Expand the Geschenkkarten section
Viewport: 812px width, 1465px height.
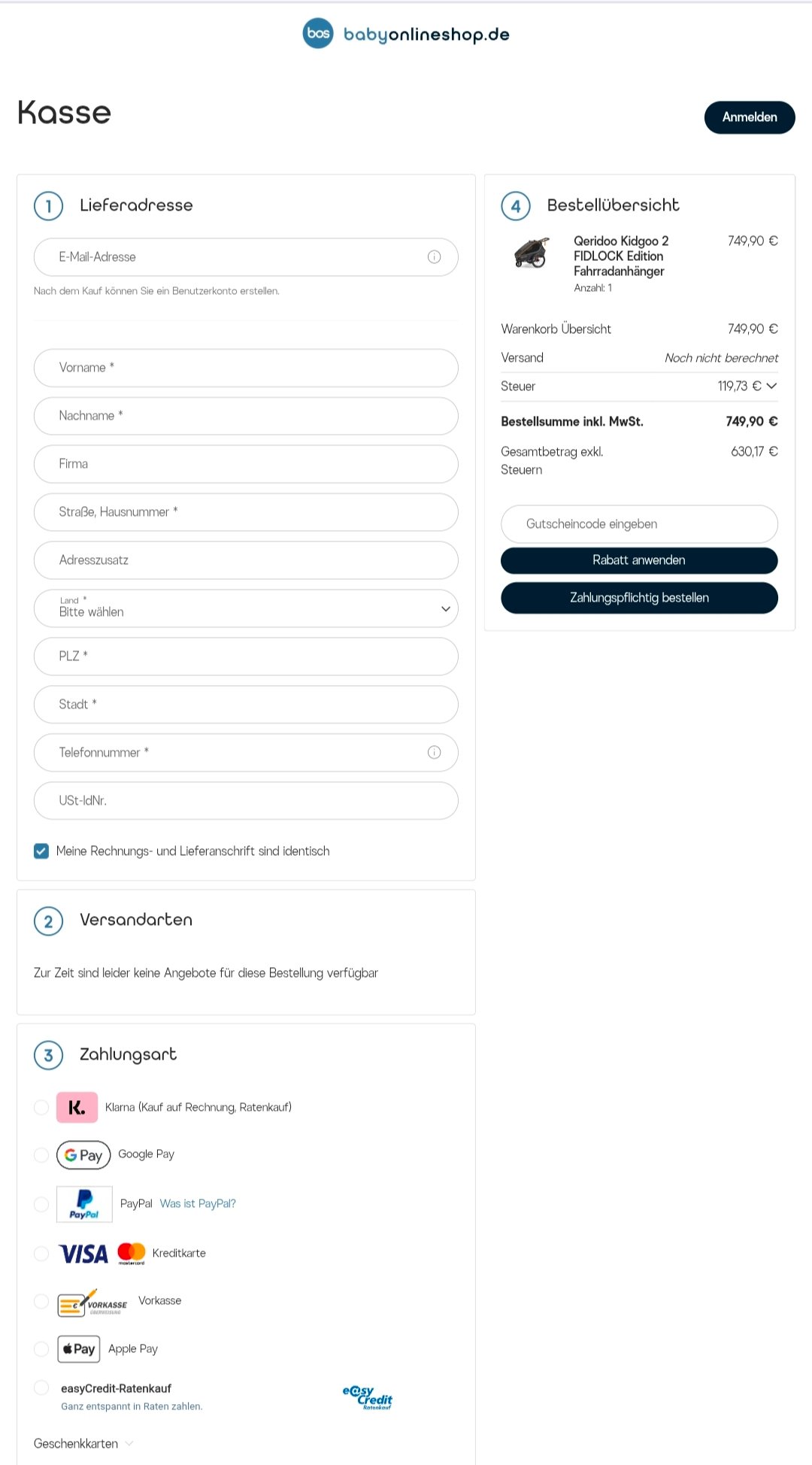(x=83, y=1444)
